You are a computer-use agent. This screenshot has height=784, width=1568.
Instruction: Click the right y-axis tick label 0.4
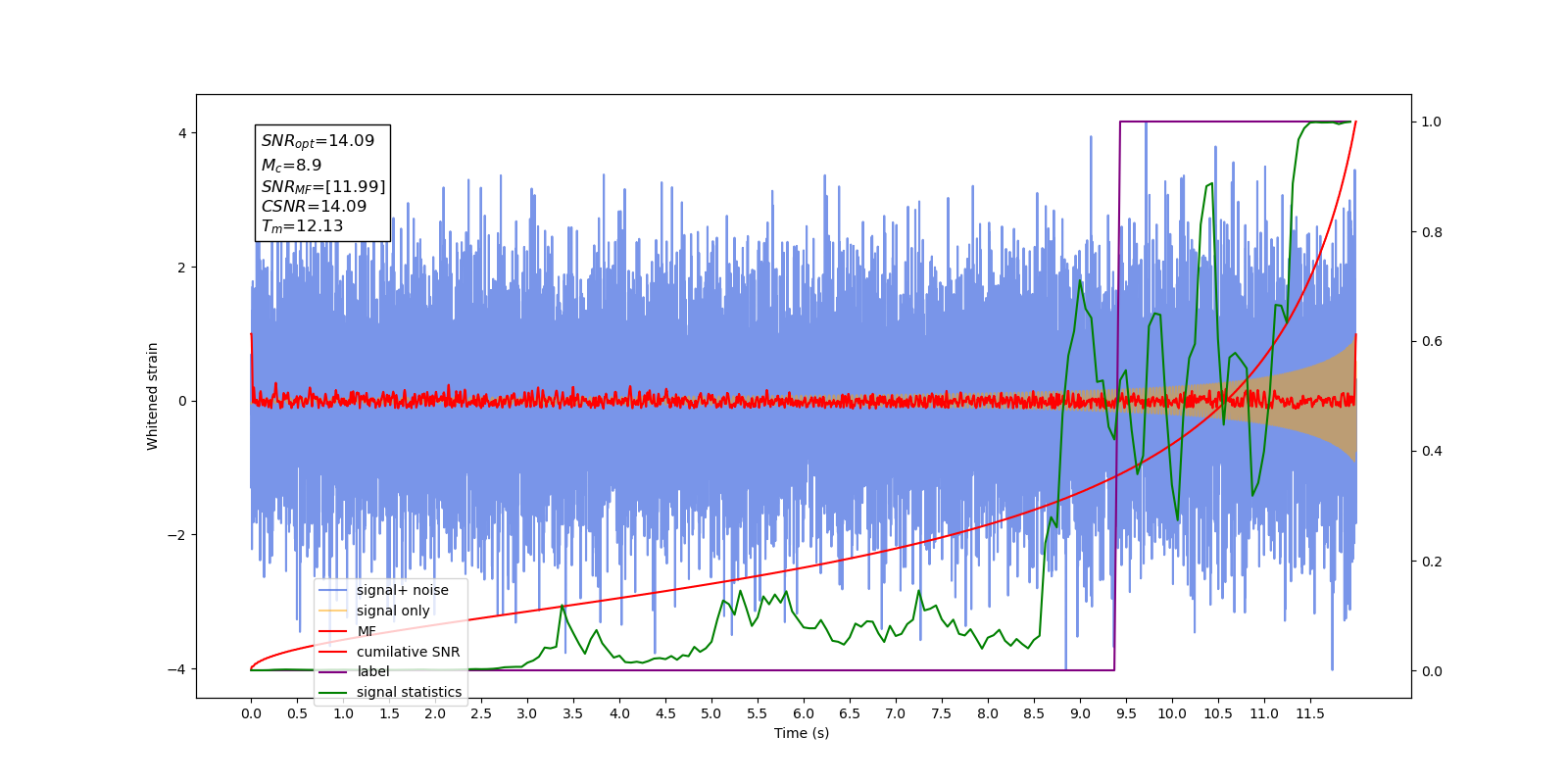1432,451
